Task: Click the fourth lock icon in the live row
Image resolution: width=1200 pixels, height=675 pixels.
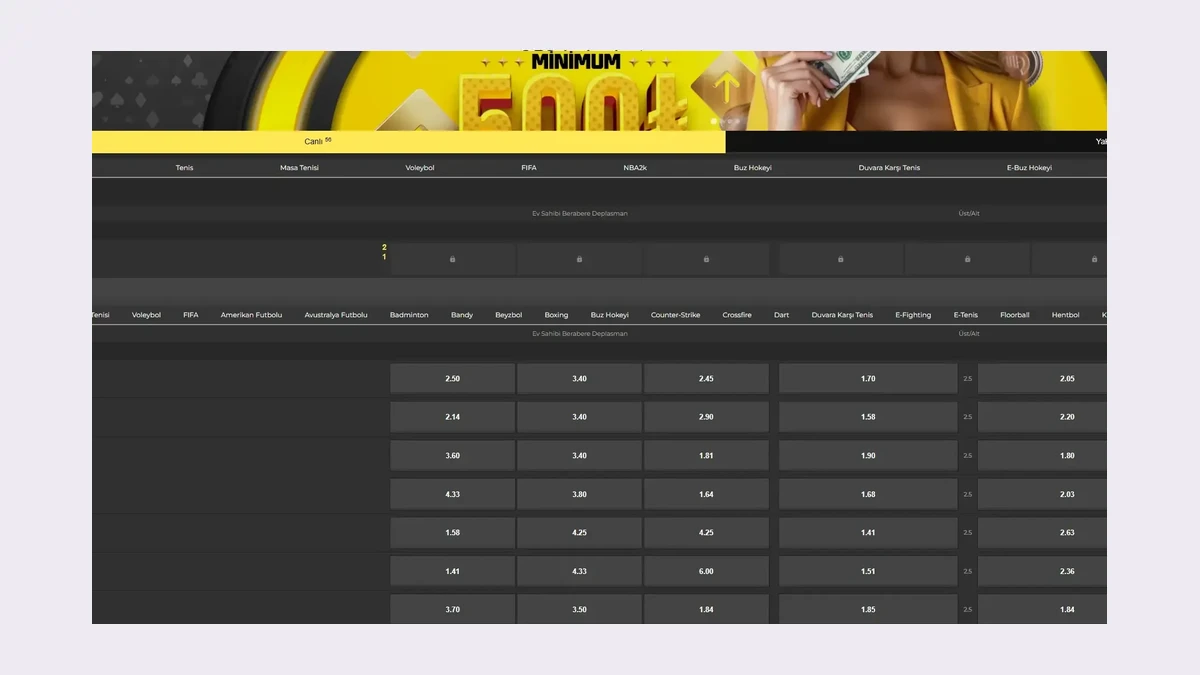Action: [840, 259]
